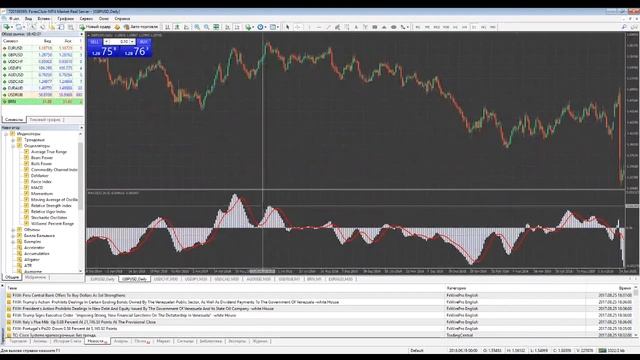Expand the Volumes folder in Navigator

point(13,230)
